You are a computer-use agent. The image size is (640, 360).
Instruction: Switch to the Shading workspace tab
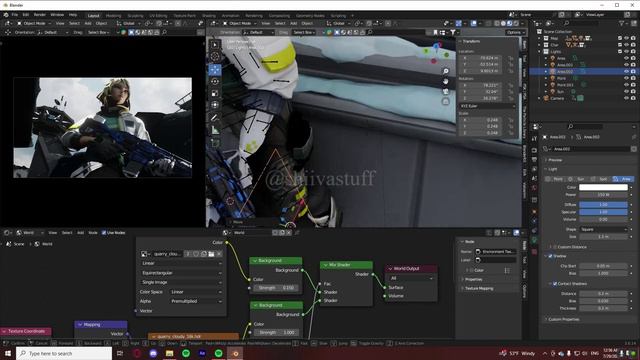tap(209, 16)
